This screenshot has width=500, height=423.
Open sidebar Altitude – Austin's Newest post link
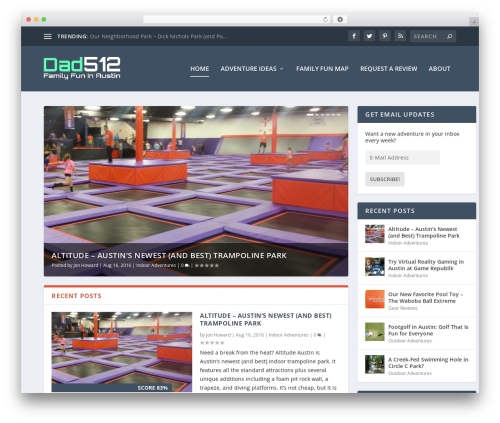[x=424, y=232]
